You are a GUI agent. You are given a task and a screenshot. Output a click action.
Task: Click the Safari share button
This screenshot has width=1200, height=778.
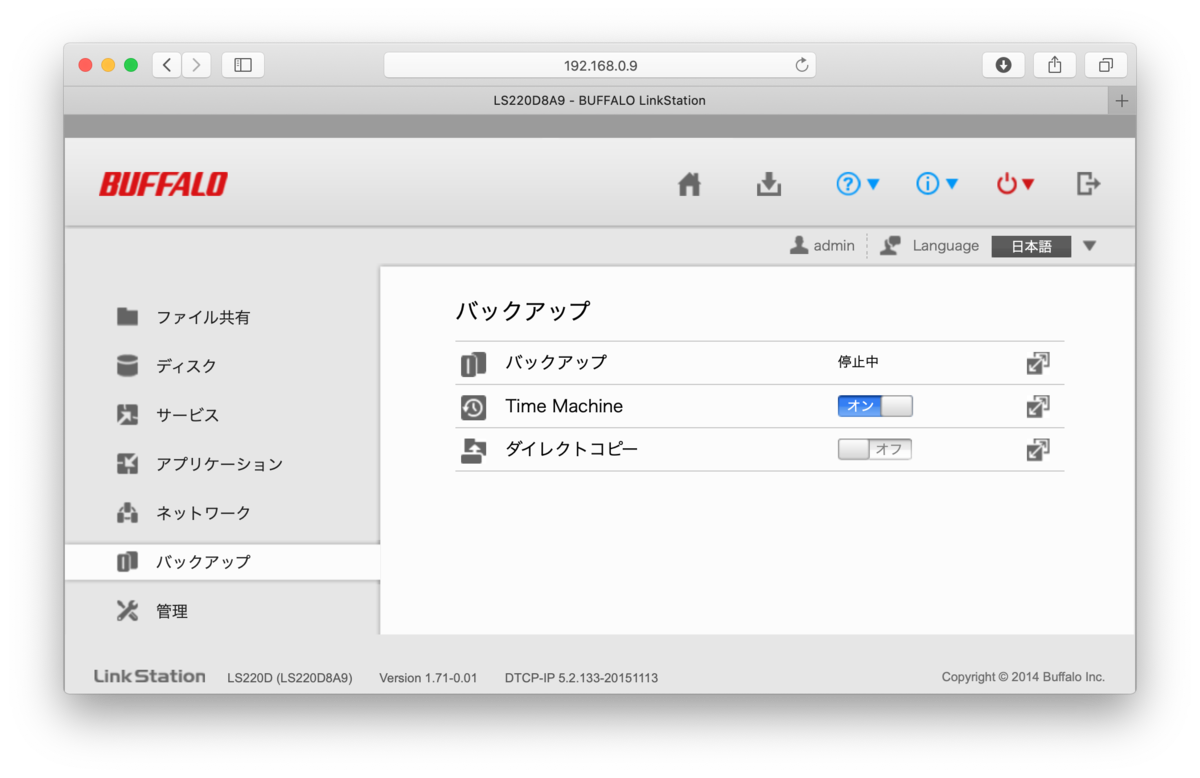coord(1054,65)
